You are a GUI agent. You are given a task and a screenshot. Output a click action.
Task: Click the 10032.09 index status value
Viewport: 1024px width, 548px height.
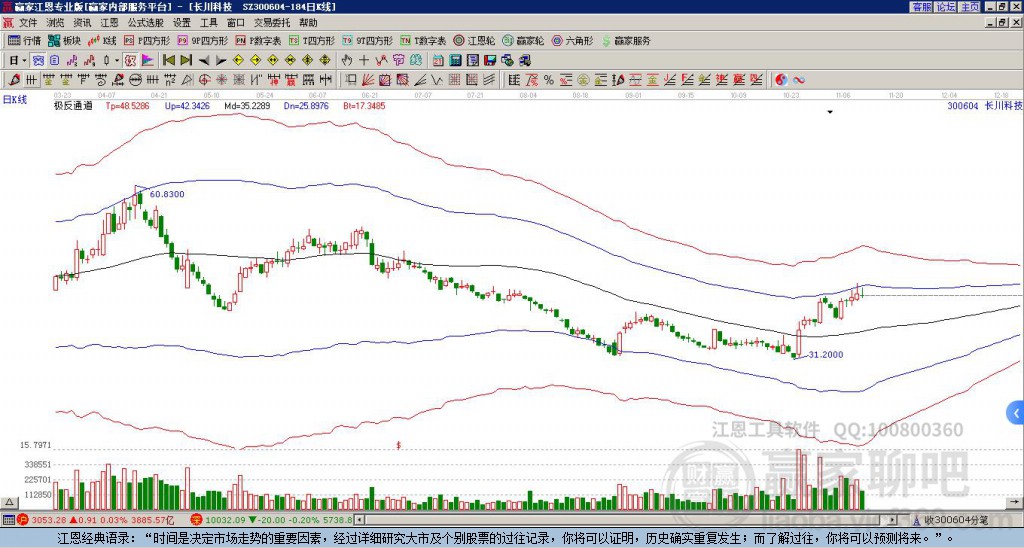click(x=223, y=520)
